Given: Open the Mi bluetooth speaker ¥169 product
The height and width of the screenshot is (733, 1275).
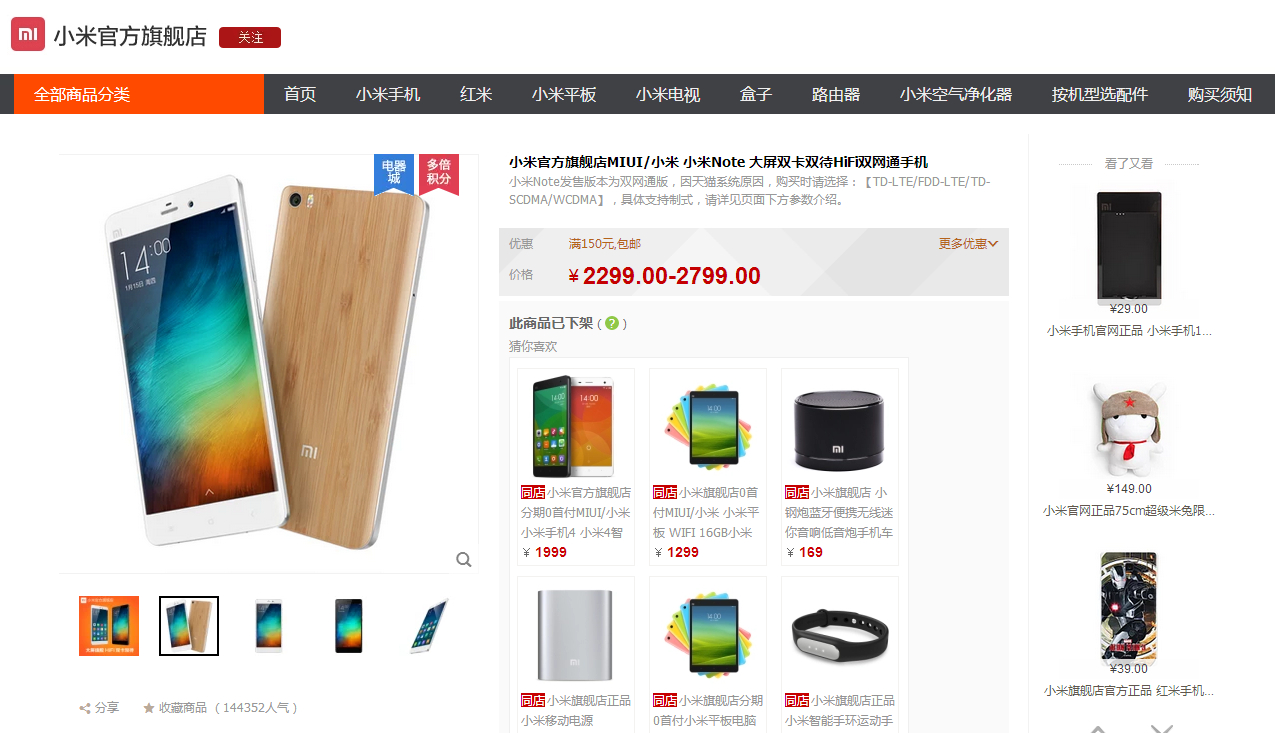Looking at the screenshot, I should point(840,467).
